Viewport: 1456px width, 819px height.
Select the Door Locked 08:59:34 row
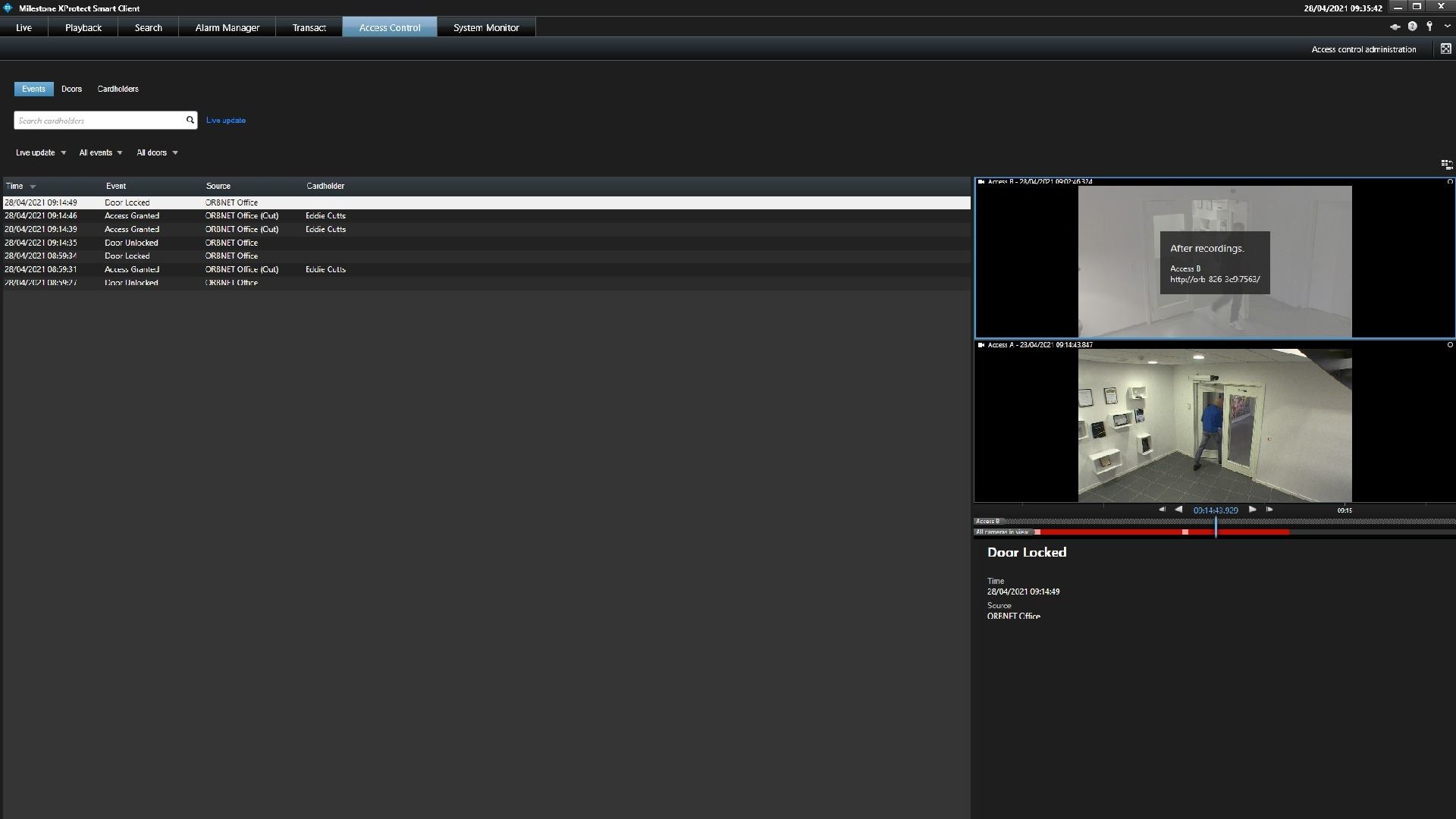(x=487, y=256)
